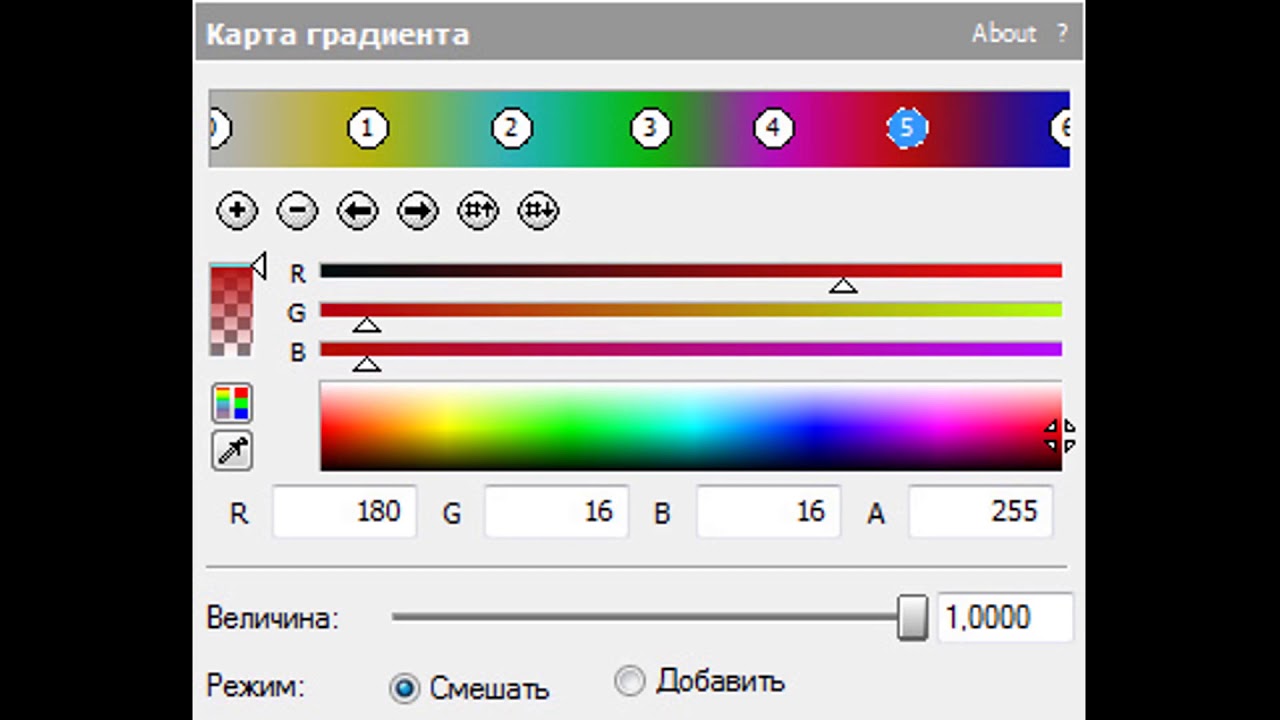
Task: Click the Величина slider handle
Action: tap(912, 617)
